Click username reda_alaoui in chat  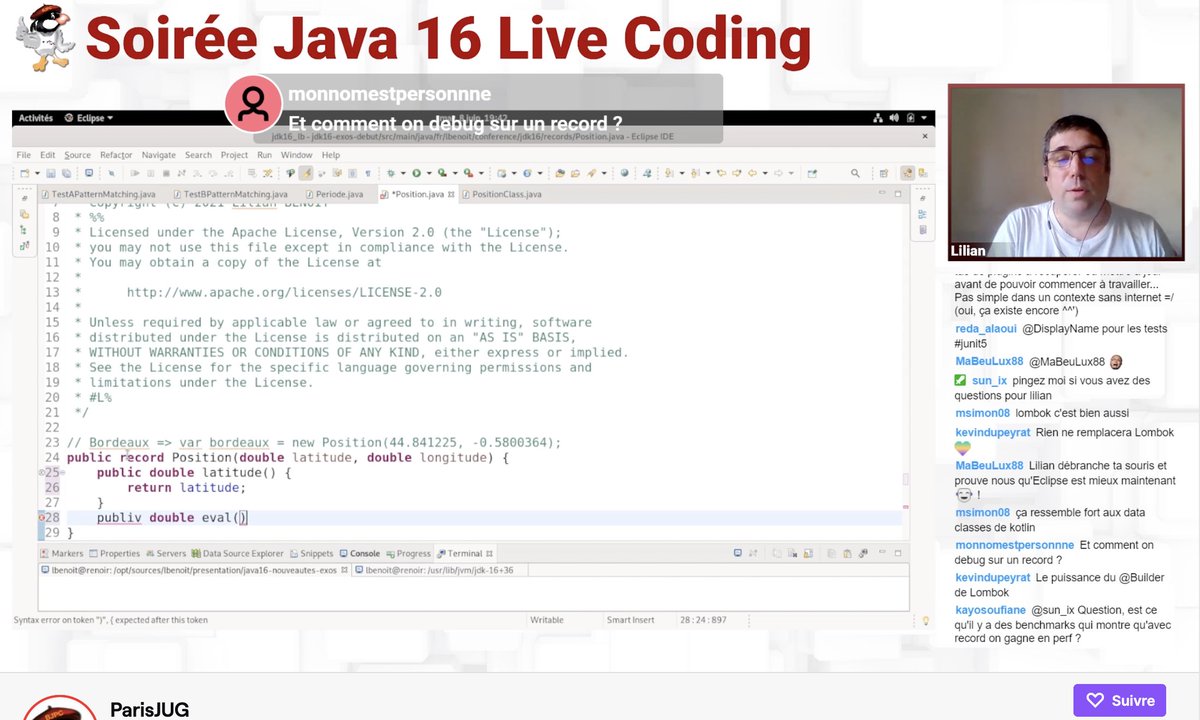coord(985,329)
